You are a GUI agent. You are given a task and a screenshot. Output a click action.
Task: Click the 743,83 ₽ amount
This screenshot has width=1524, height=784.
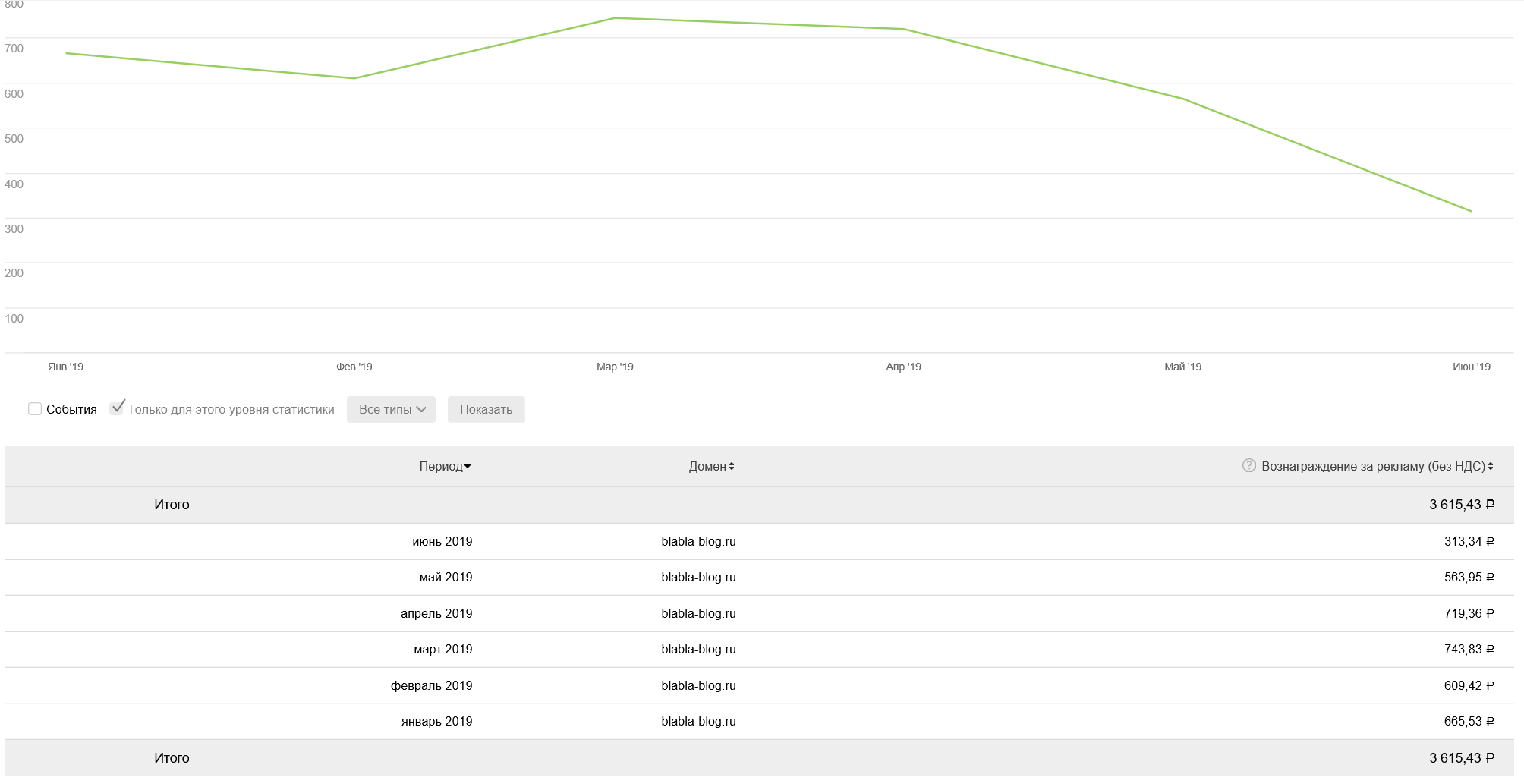tap(1469, 650)
